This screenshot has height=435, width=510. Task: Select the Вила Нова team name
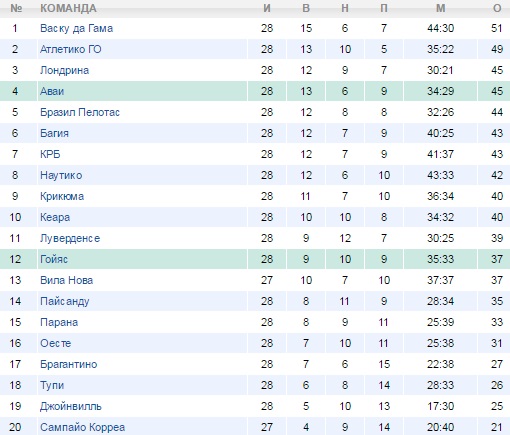click(66, 280)
